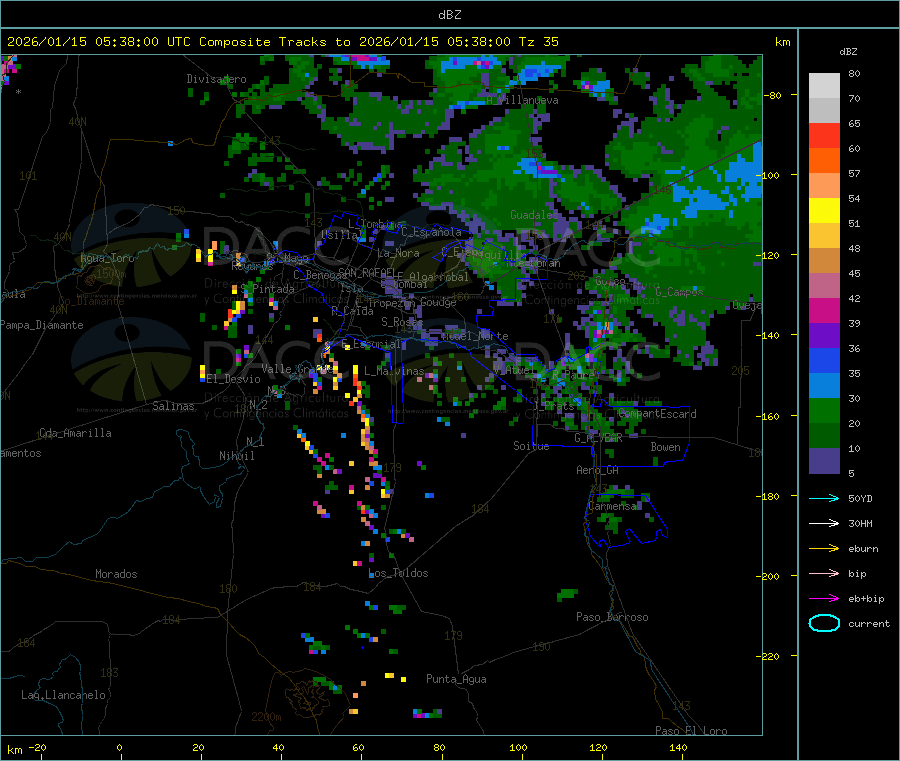
Task: Select the light blue band in dBZ scale
Action: point(824,386)
